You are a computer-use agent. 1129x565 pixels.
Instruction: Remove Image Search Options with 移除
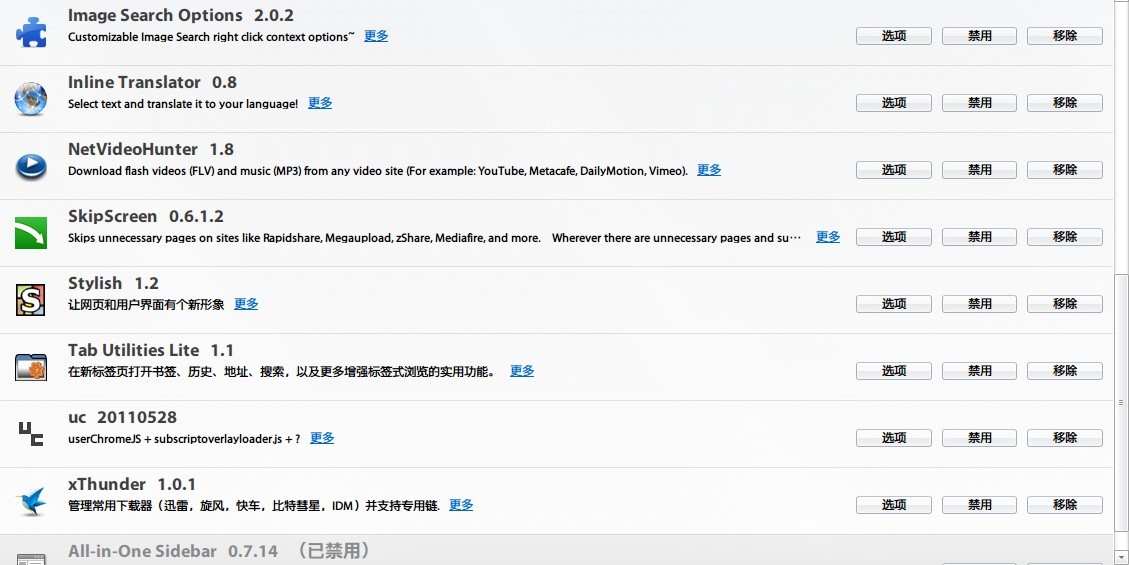click(1064, 36)
